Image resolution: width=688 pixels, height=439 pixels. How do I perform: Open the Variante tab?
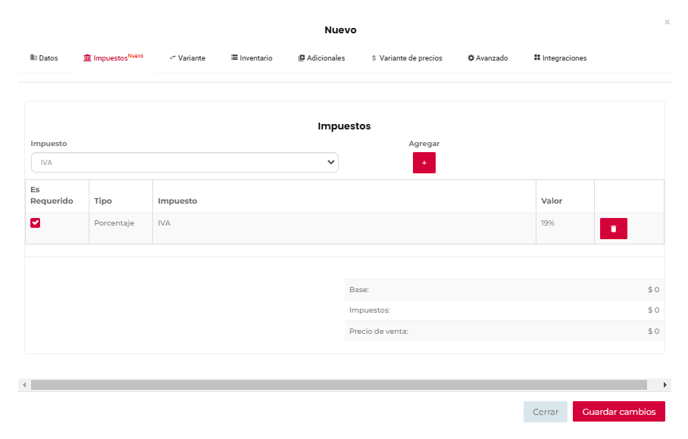point(187,58)
